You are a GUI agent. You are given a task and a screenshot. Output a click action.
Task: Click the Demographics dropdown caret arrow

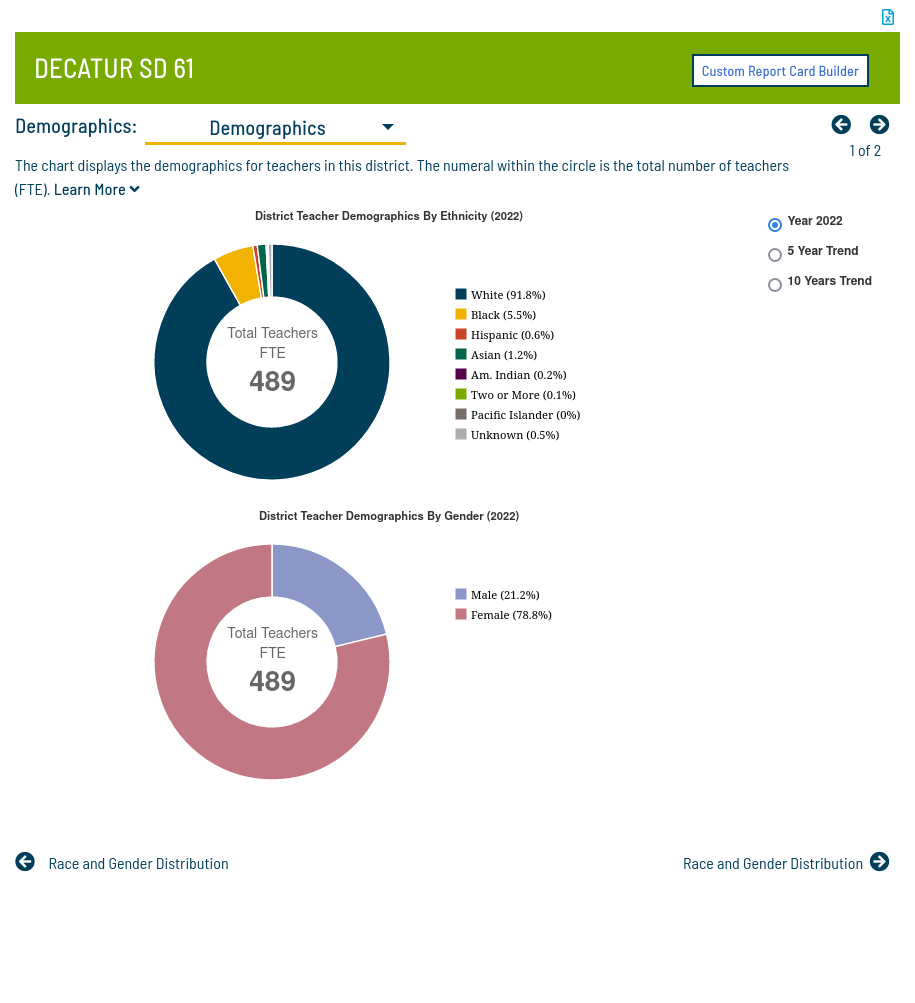click(388, 127)
